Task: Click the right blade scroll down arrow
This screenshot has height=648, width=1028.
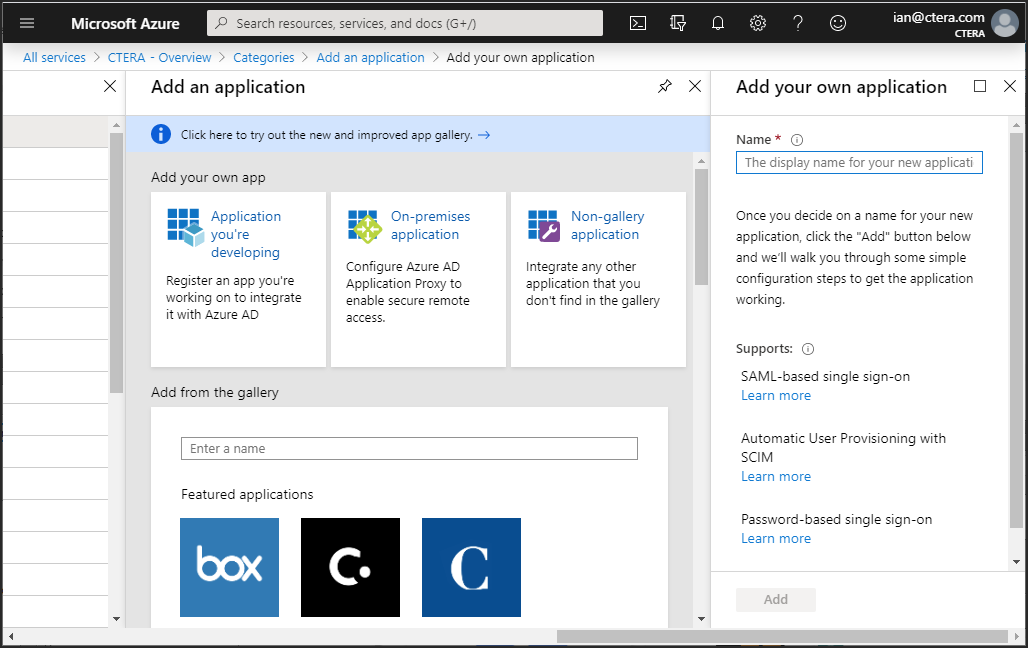Action: (x=1016, y=562)
